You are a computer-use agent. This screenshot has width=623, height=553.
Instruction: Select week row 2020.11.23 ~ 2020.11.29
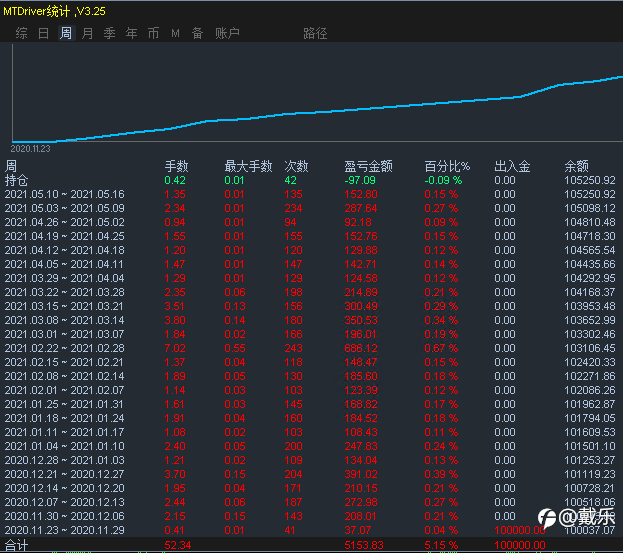tap(64, 530)
